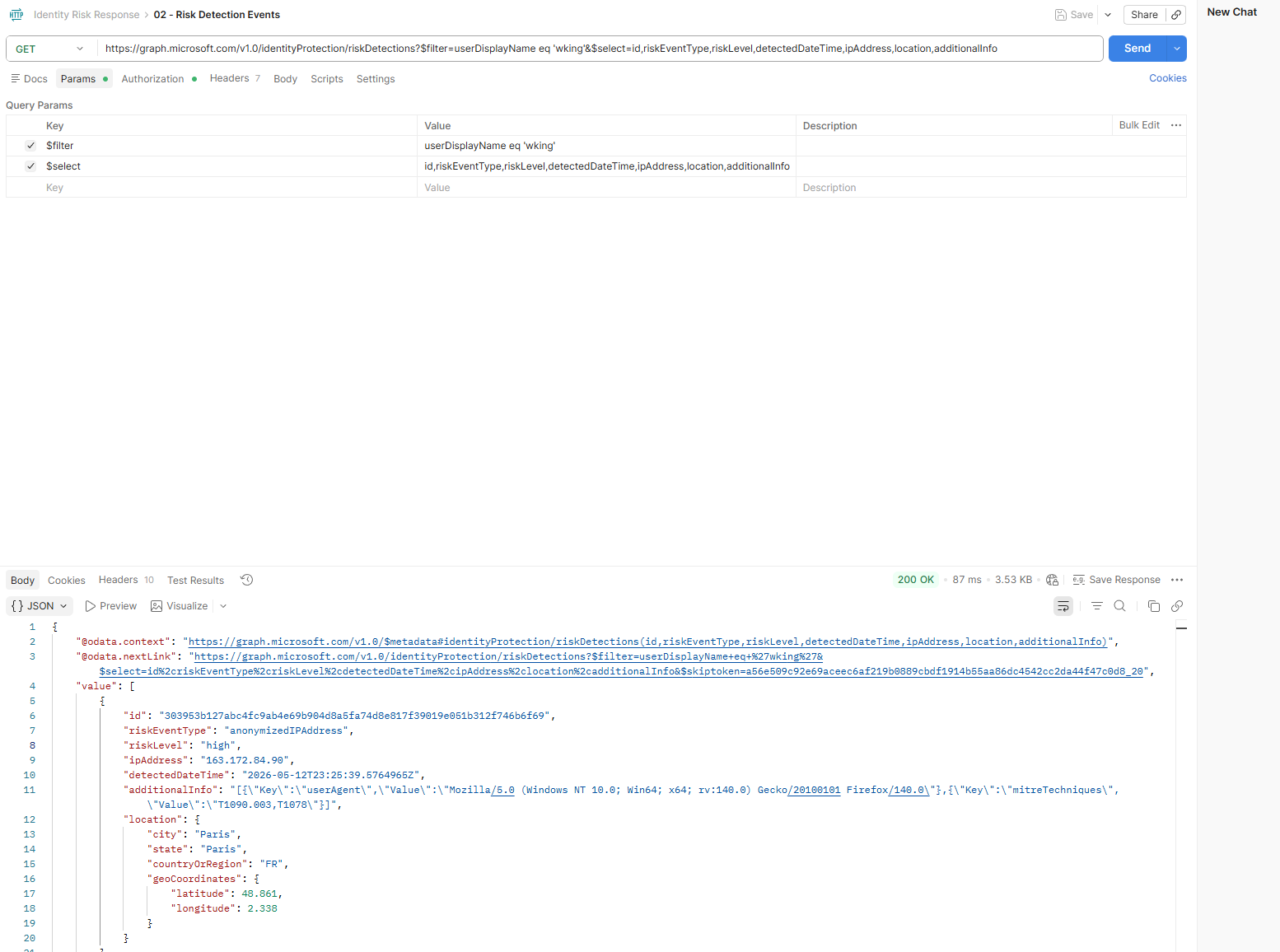Edit the $filter value cell
The width and height of the screenshot is (1280, 952).
pos(606,146)
